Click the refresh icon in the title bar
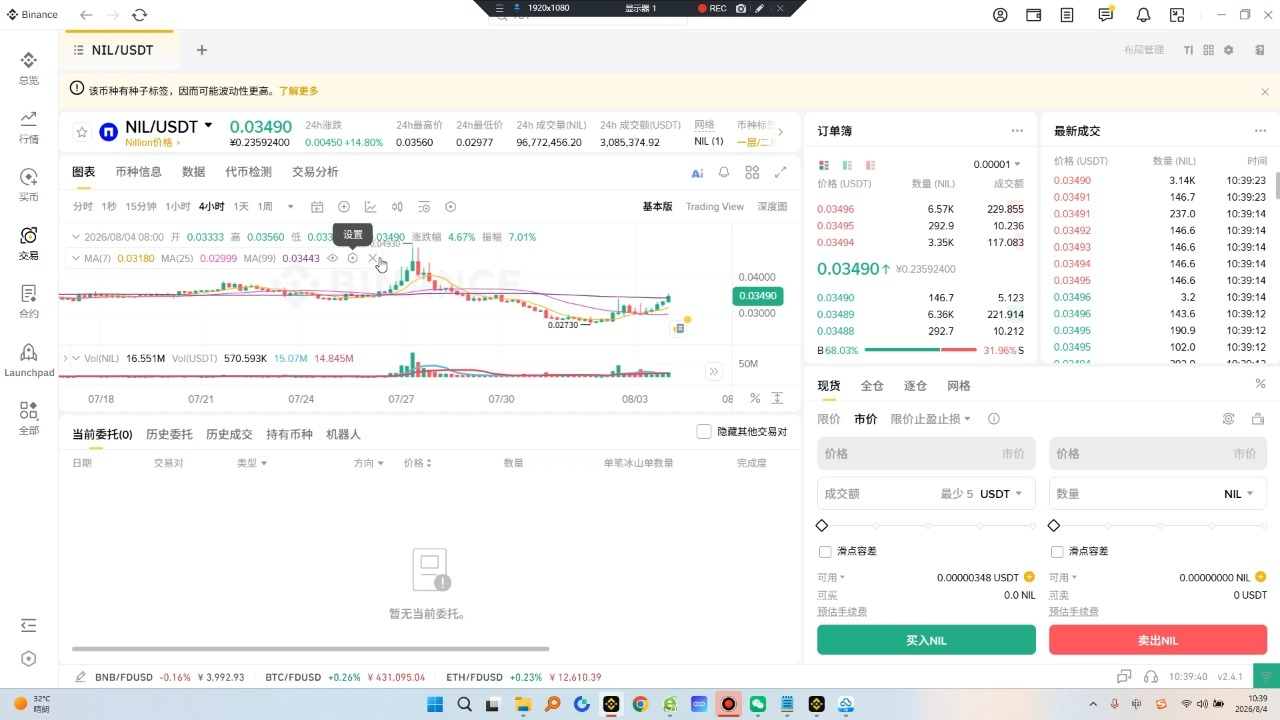Screen dimensions: 1280x720 [x=139, y=15]
